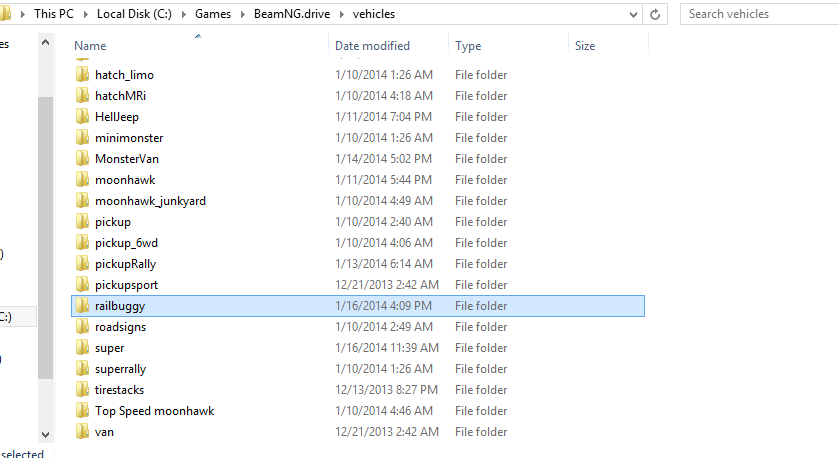The width and height of the screenshot is (839, 458).
Task: Click the roadsigns folder icon
Action: 82,327
